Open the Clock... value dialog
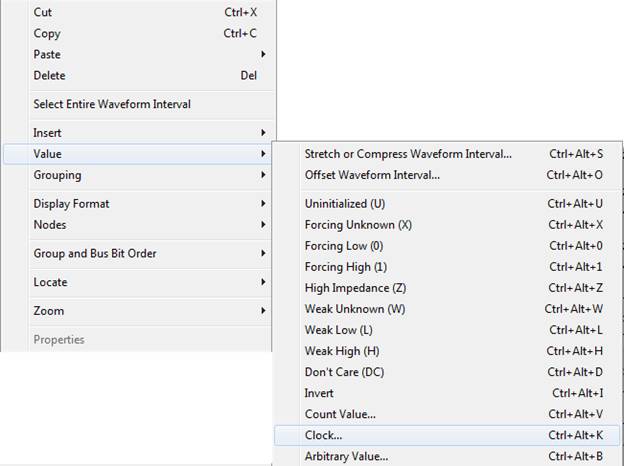The height and width of the screenshot is (466, 624). point(323,435)
